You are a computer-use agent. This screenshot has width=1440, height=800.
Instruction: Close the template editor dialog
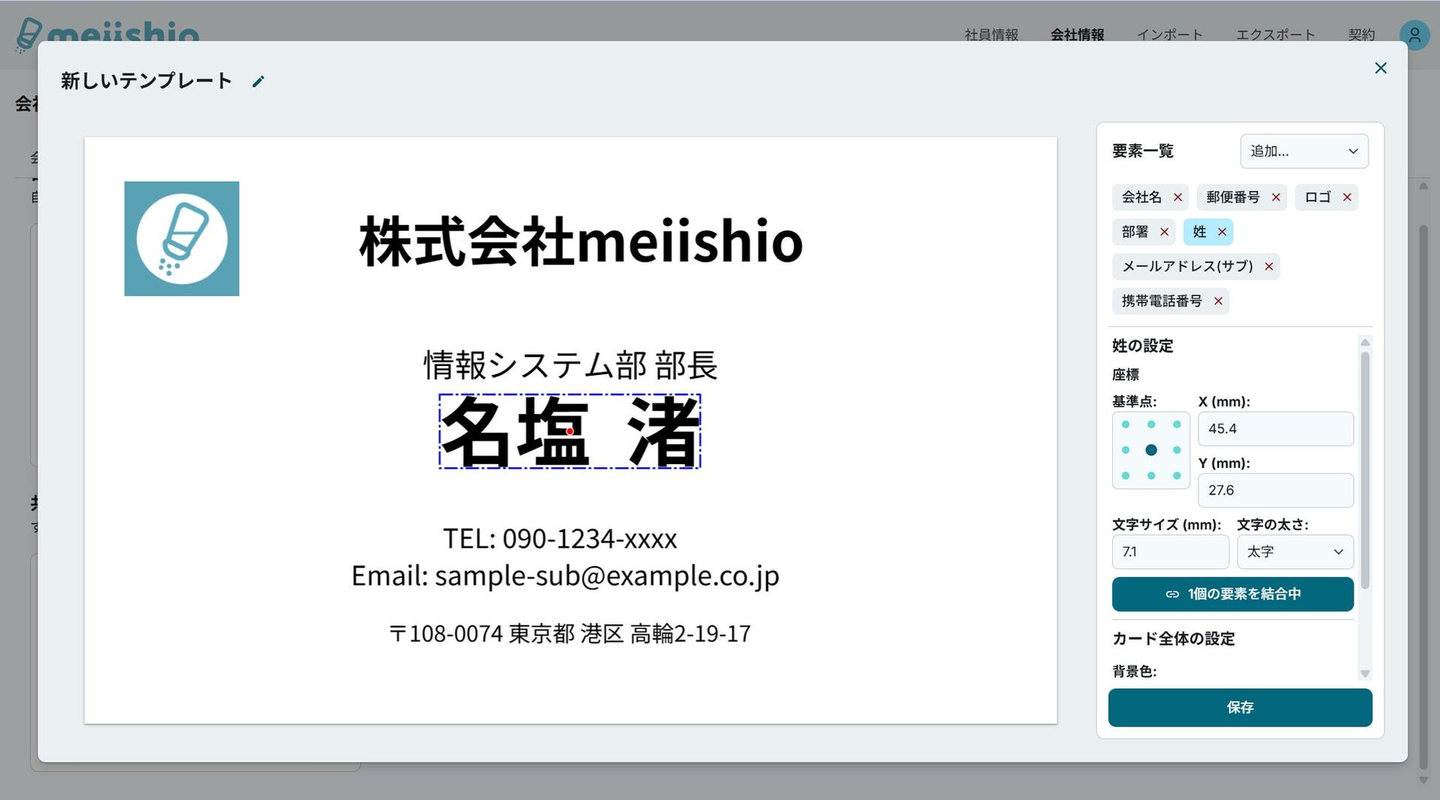click(x=1381, y=68)
